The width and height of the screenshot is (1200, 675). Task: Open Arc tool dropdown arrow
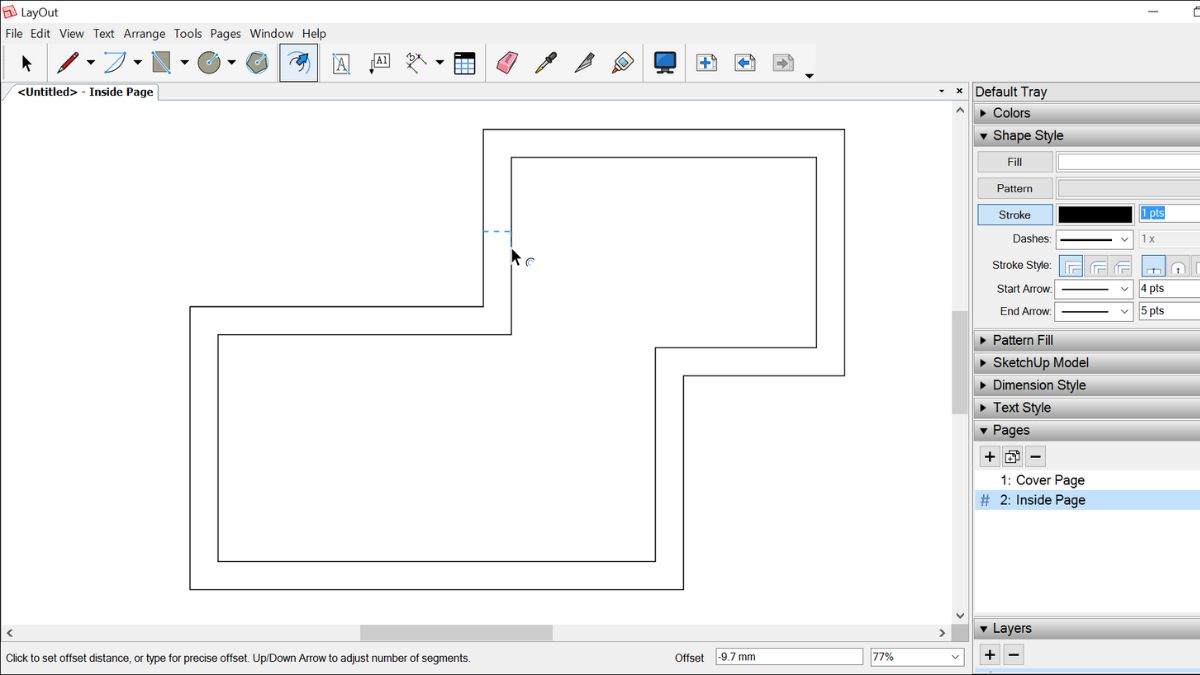pyautogui.click(x=137, y=63)
